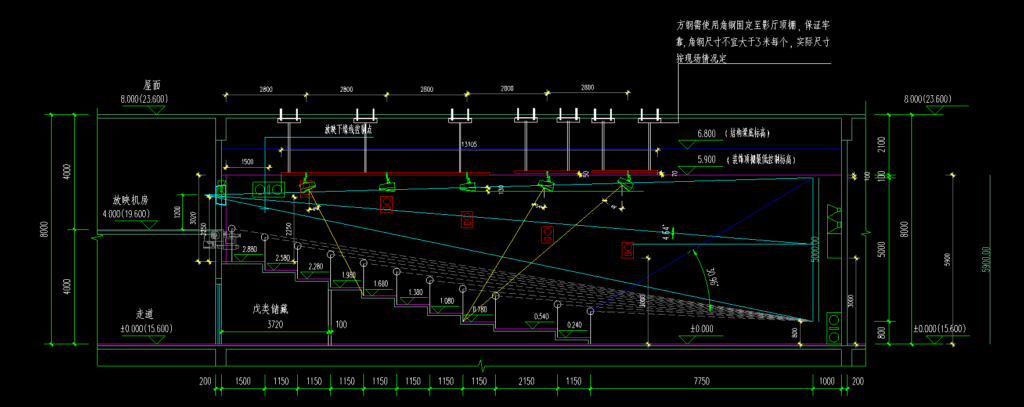Select the rightmost red surround speaker symbol
This screenshot has width=1024, height=407.
point(628,247)
